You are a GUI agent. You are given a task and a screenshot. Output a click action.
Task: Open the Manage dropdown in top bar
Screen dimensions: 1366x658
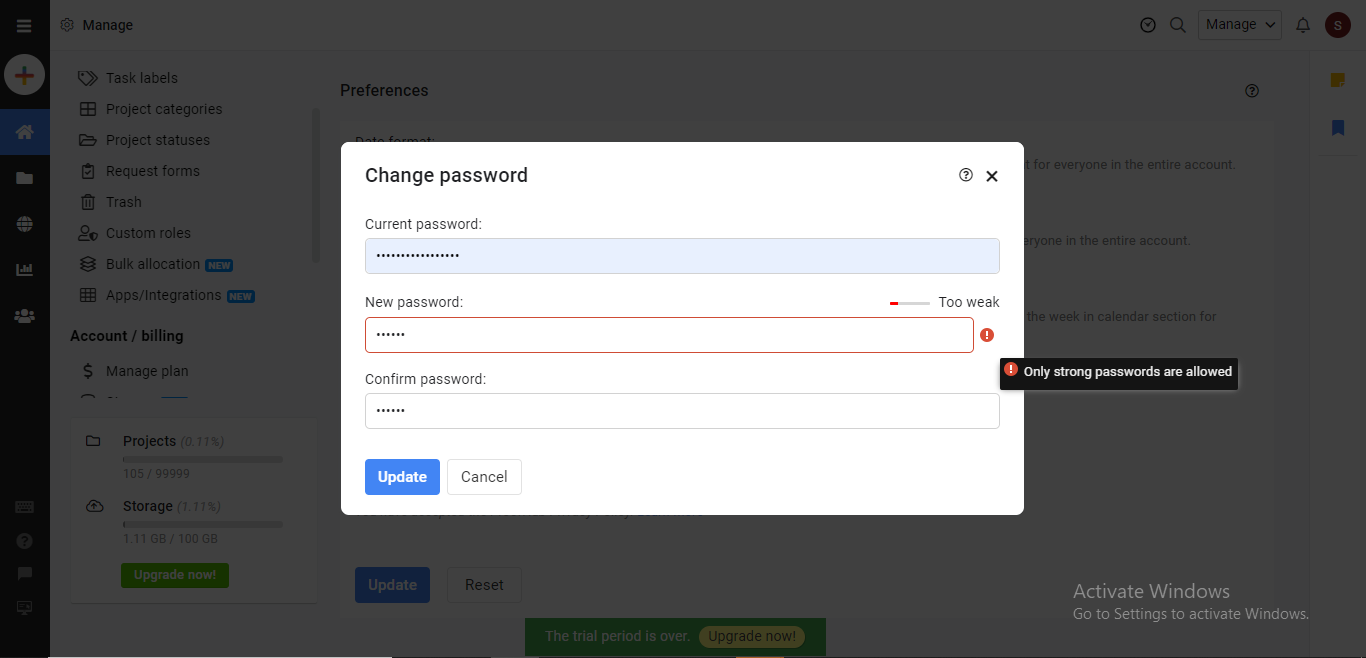1239,24
